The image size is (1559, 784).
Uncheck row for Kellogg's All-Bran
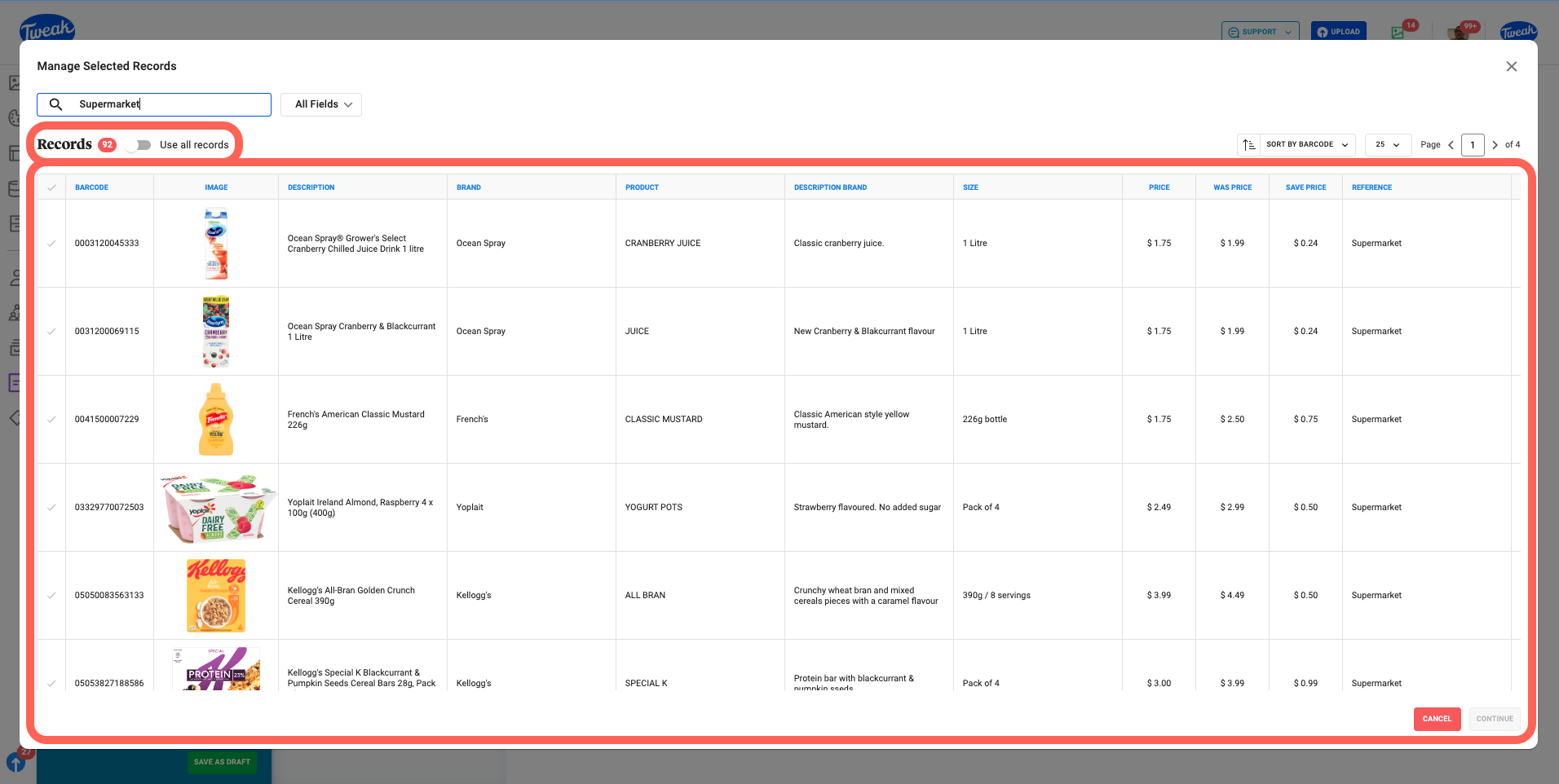pyautogui.click(x=51, y=596)
